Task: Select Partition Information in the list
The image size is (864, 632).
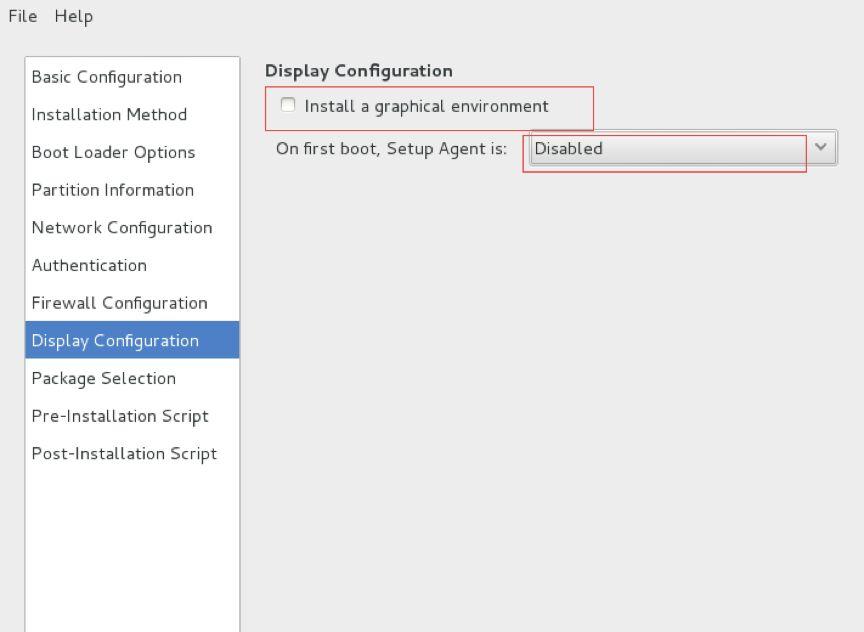Action: coord(112,190)
